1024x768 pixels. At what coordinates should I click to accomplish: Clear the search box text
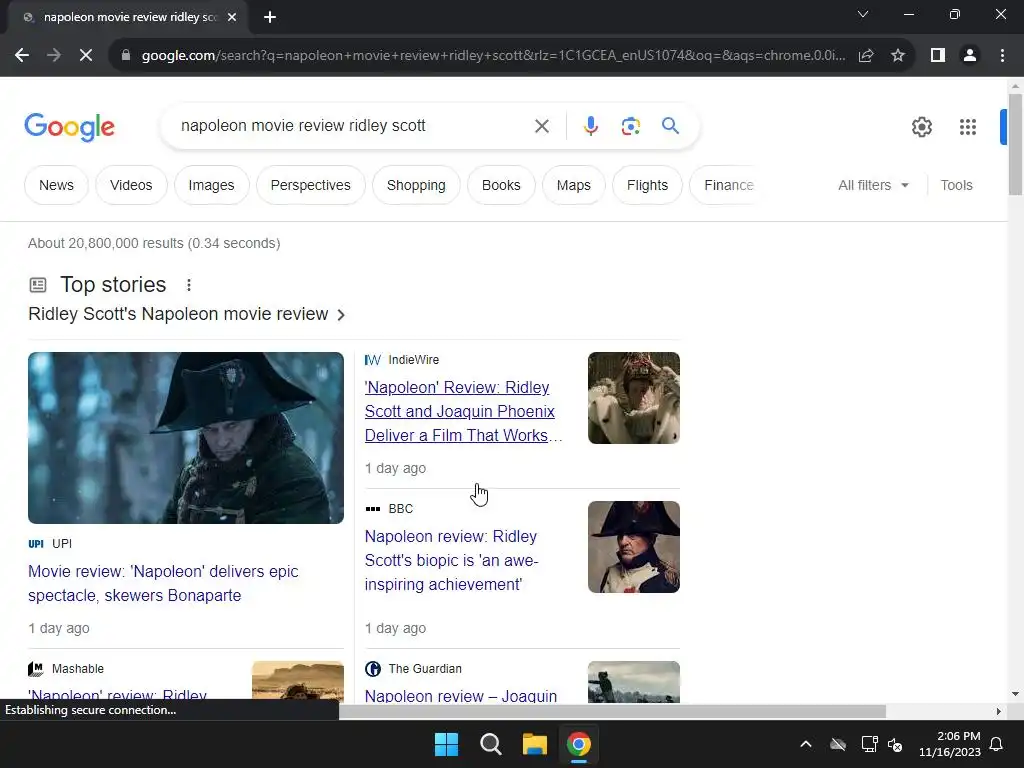click(x=542, y=126)
